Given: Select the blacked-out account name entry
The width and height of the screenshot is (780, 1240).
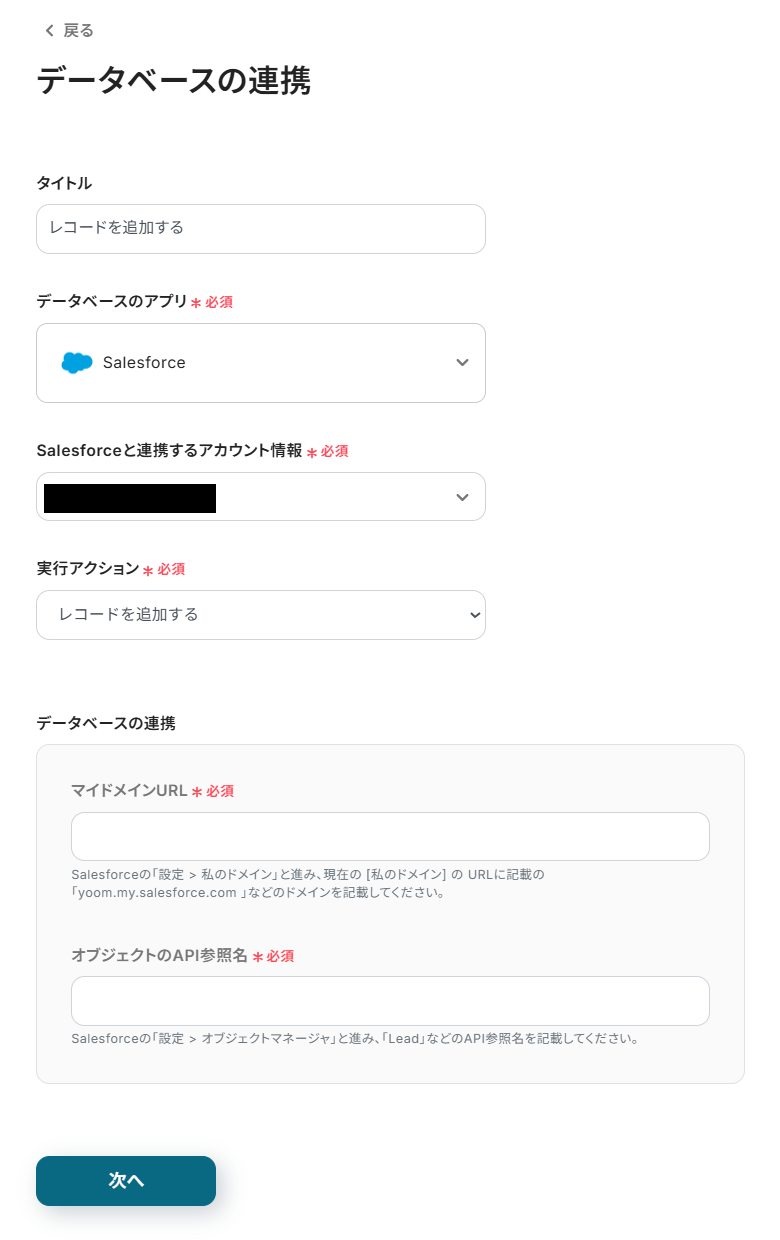Looking at the screenshot, I should click(x=130, y=498).
